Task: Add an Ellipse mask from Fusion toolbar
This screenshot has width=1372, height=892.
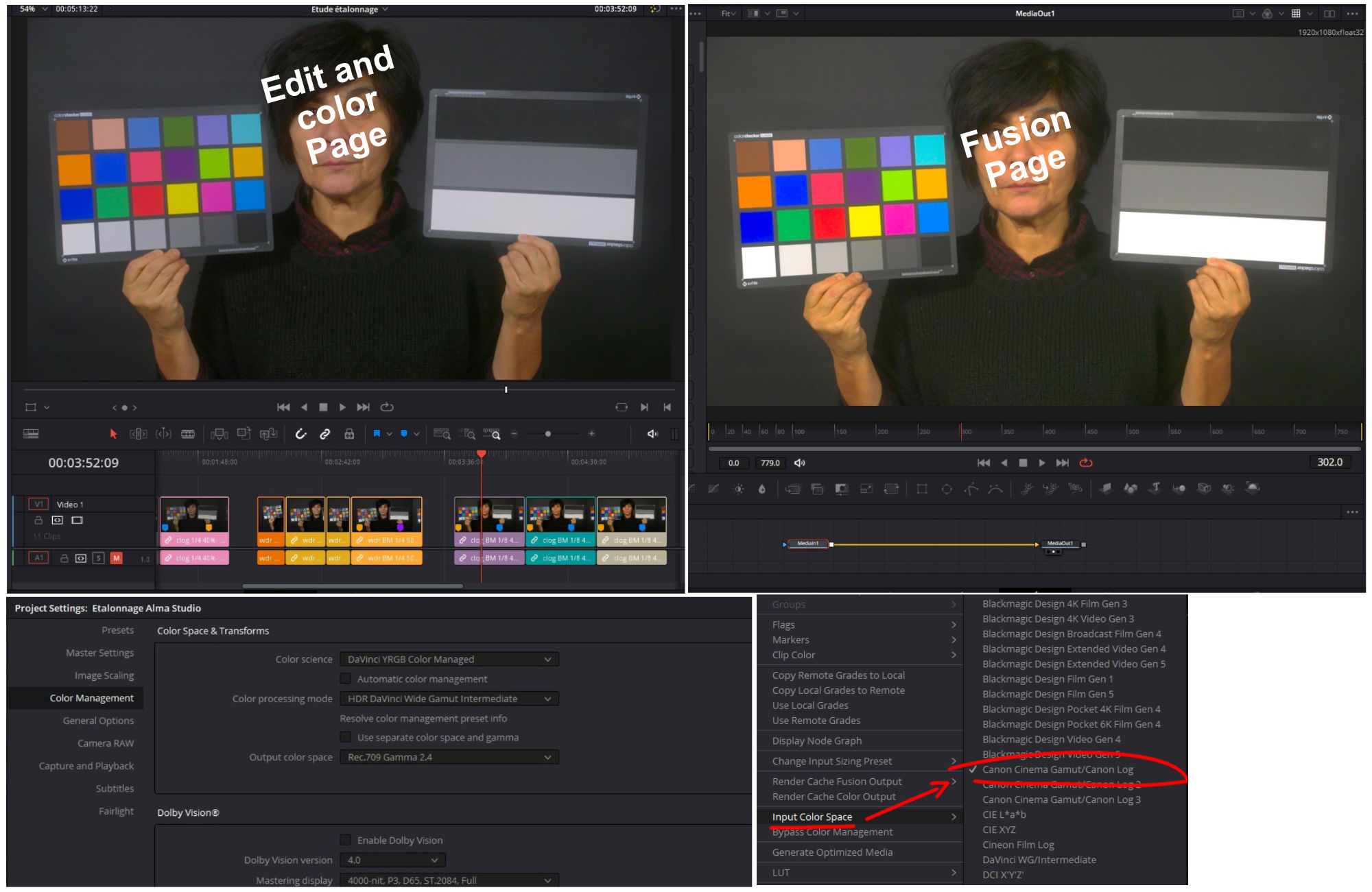Action: (x=947, y=489)
